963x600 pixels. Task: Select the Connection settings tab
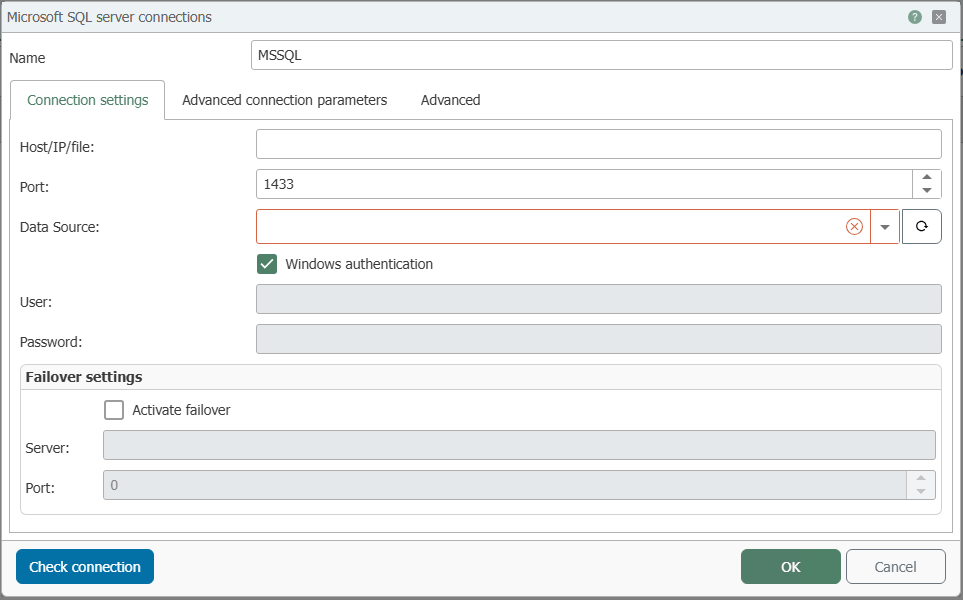[x=87, y=100]
